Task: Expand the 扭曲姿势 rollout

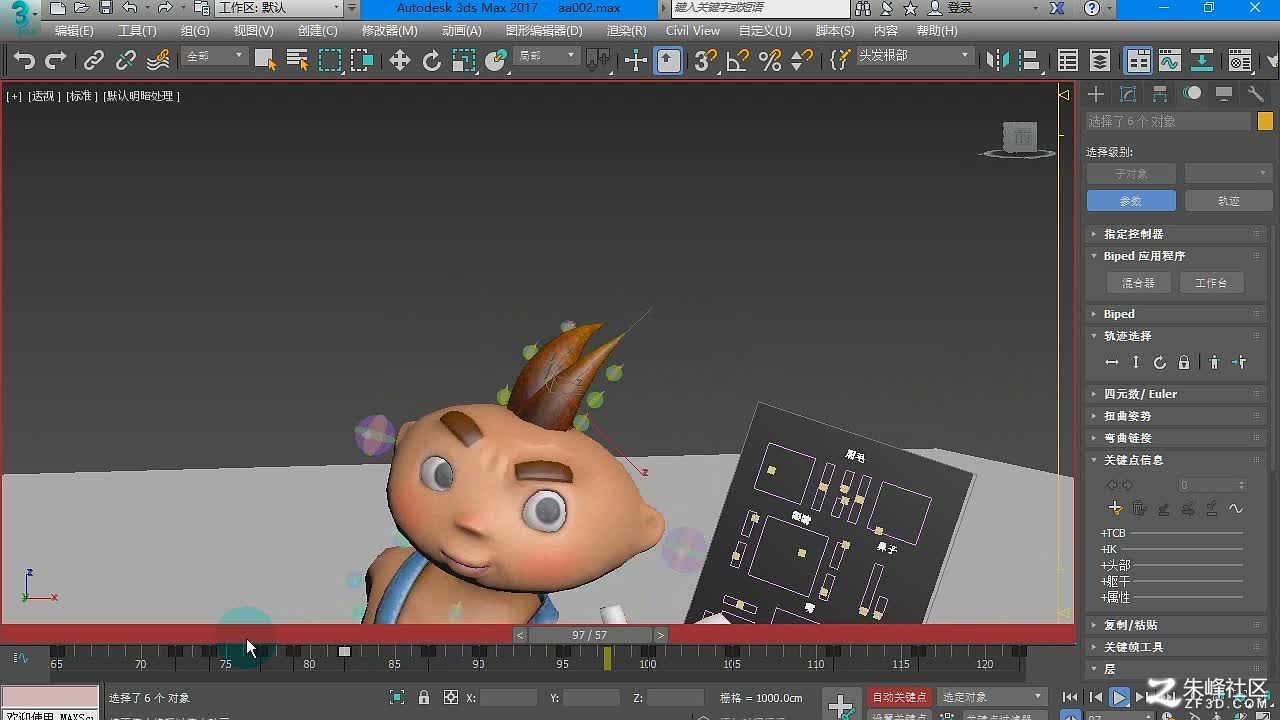Action: (1175, 416)
